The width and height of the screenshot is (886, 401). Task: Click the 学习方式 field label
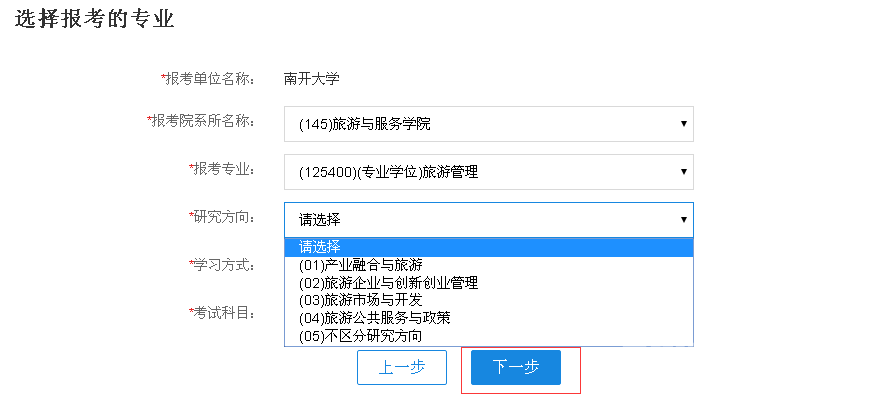coord(223,265)
